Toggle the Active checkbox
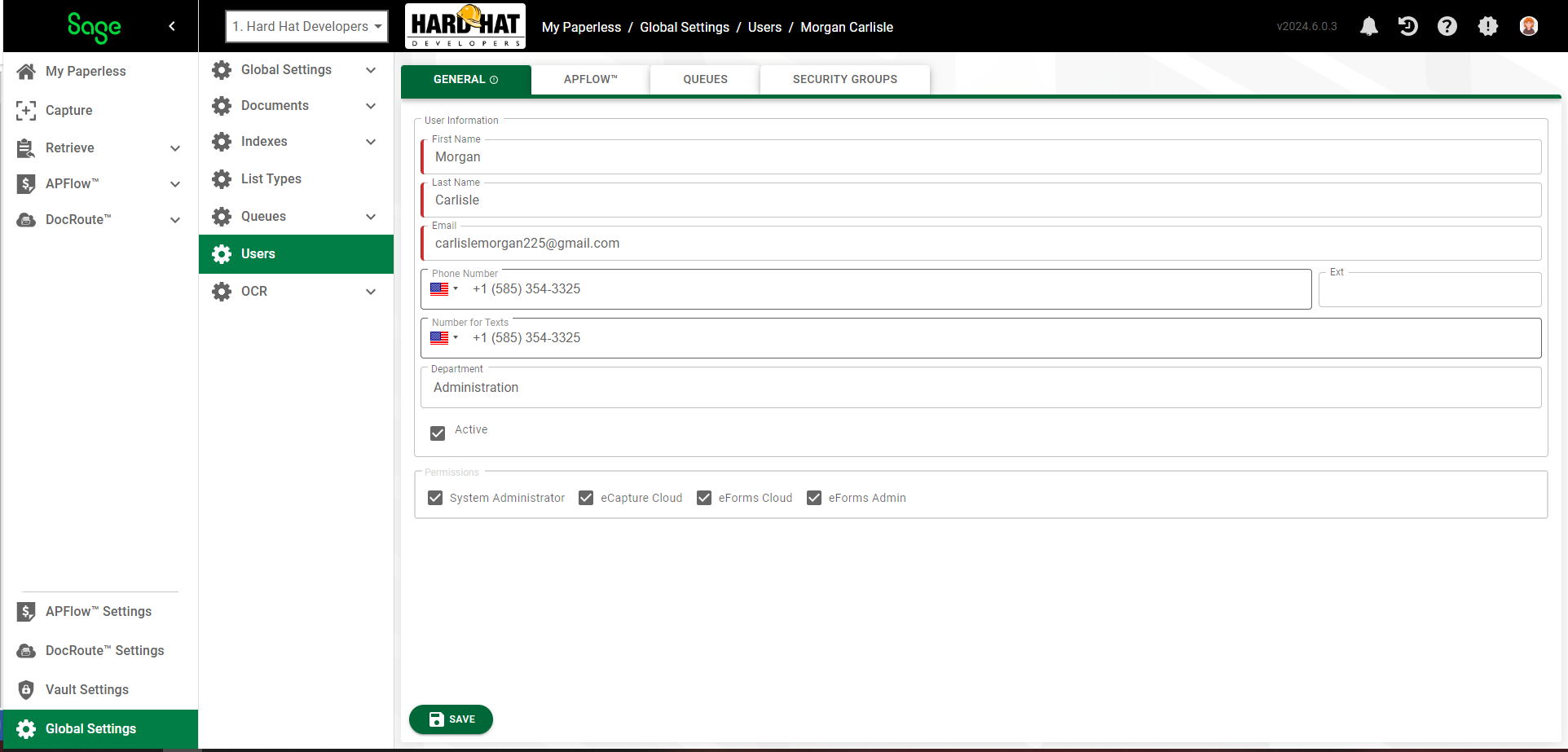 (x=438, y=433)
